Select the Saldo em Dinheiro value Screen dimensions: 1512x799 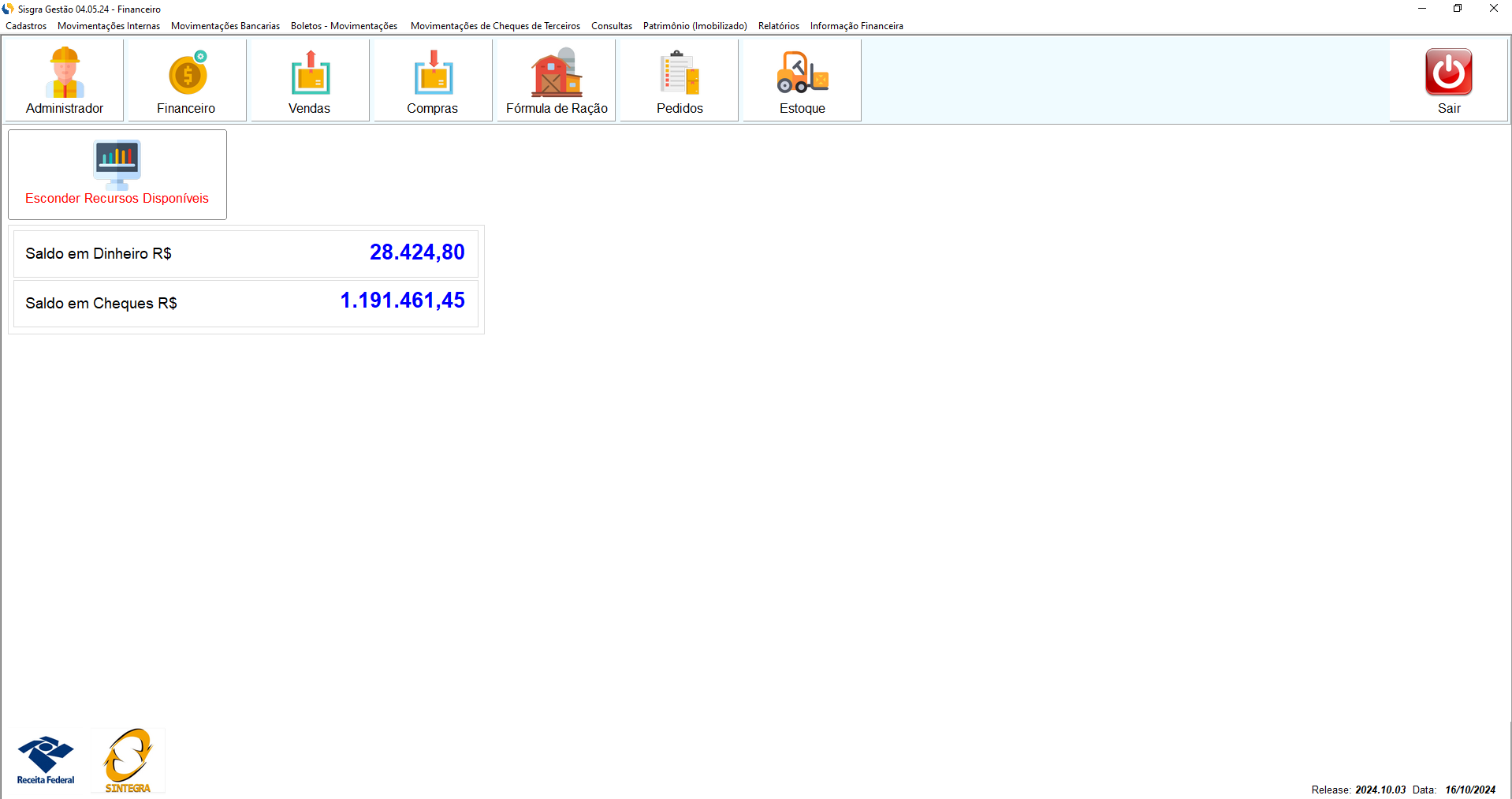coord(417,252)
